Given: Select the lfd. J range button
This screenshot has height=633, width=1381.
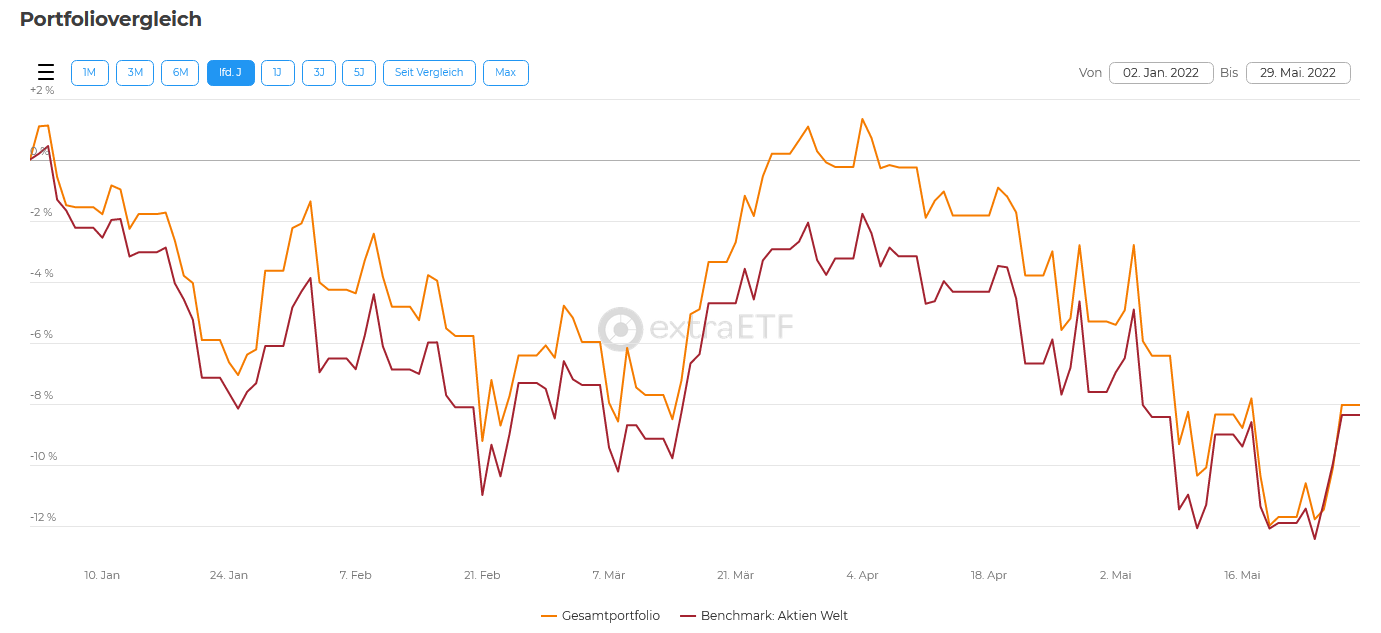Looking at the screenshot, I should click(231, 73).
